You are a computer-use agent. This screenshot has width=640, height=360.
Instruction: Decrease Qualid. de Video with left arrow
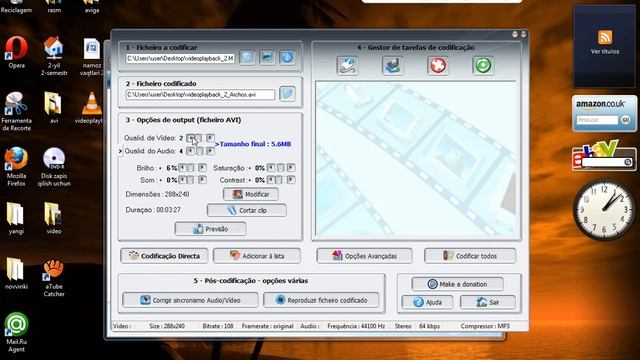pos(190,138)
